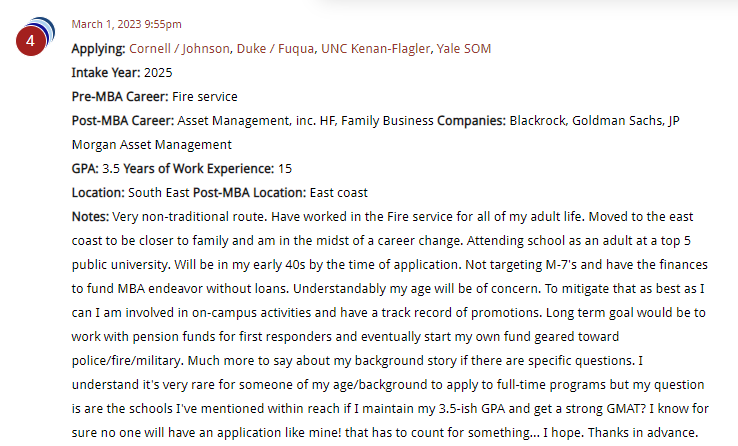Viewport: 738px width, 446px height.
Task: Visit the UNC Kenan-Flagler link
Action: [376, 48]
